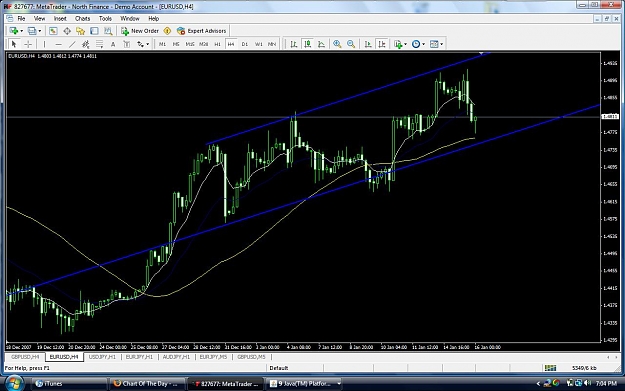The height and width of the screenshot is (391, 625).
Task: Open the periodicity clock icon
Action: point(416,44)
